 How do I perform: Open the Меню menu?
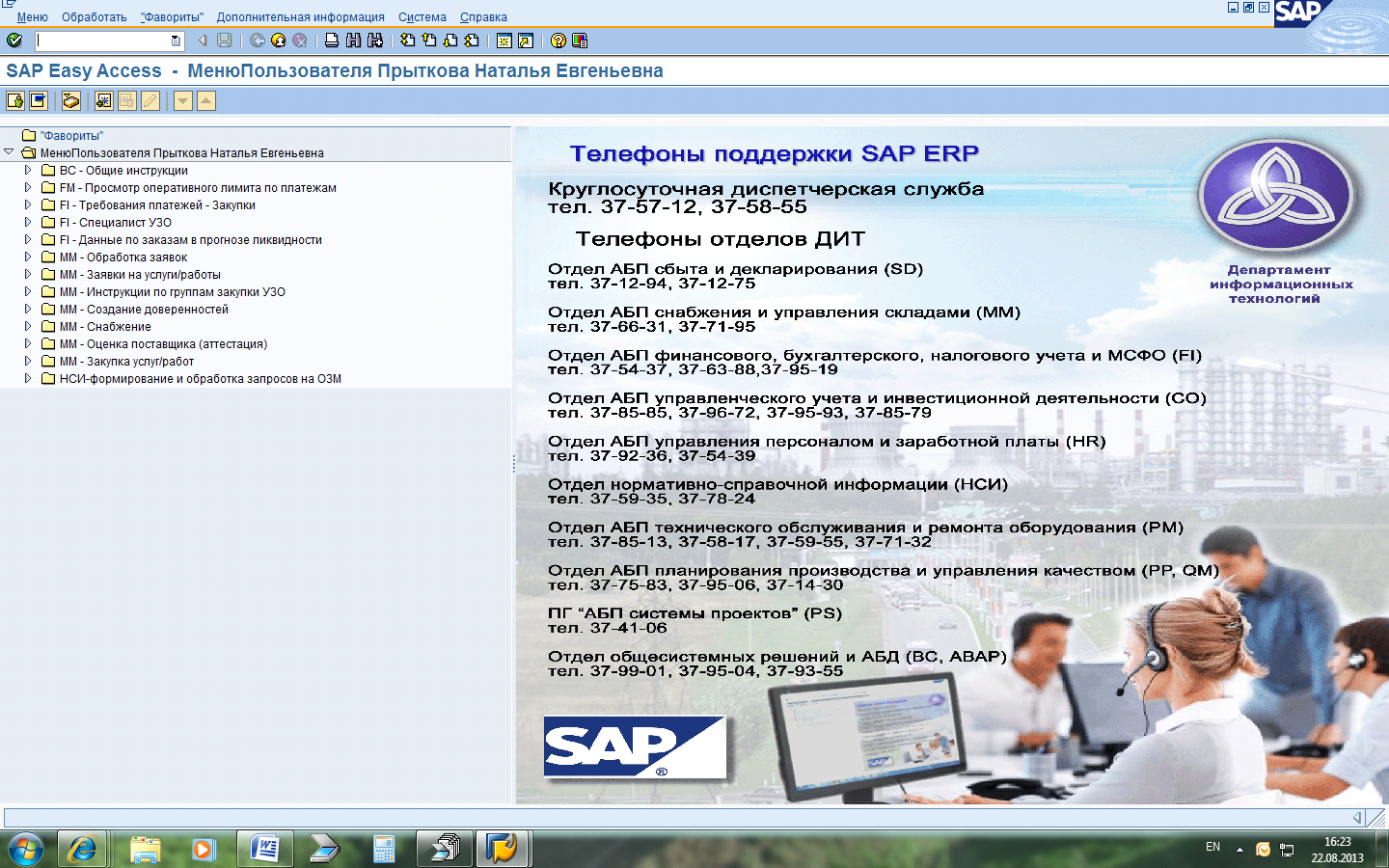tap(32, 17)
